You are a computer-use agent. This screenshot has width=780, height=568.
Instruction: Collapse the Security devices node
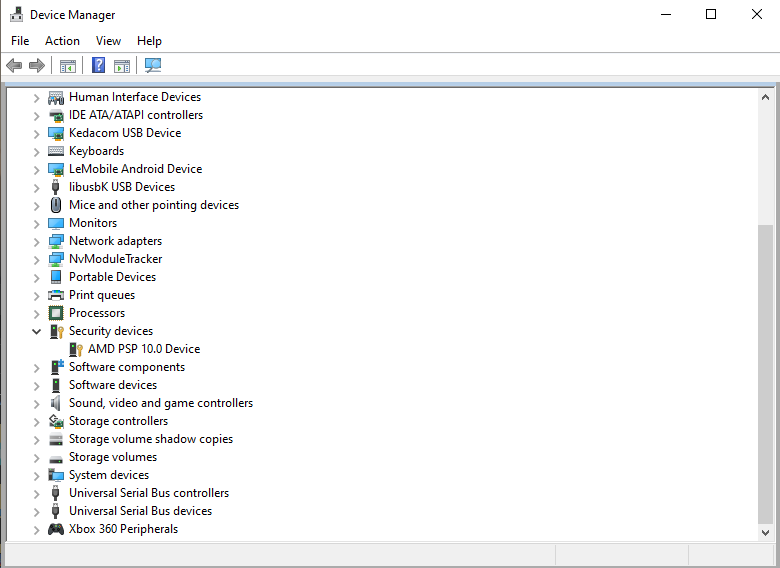[x=37, y=331]
